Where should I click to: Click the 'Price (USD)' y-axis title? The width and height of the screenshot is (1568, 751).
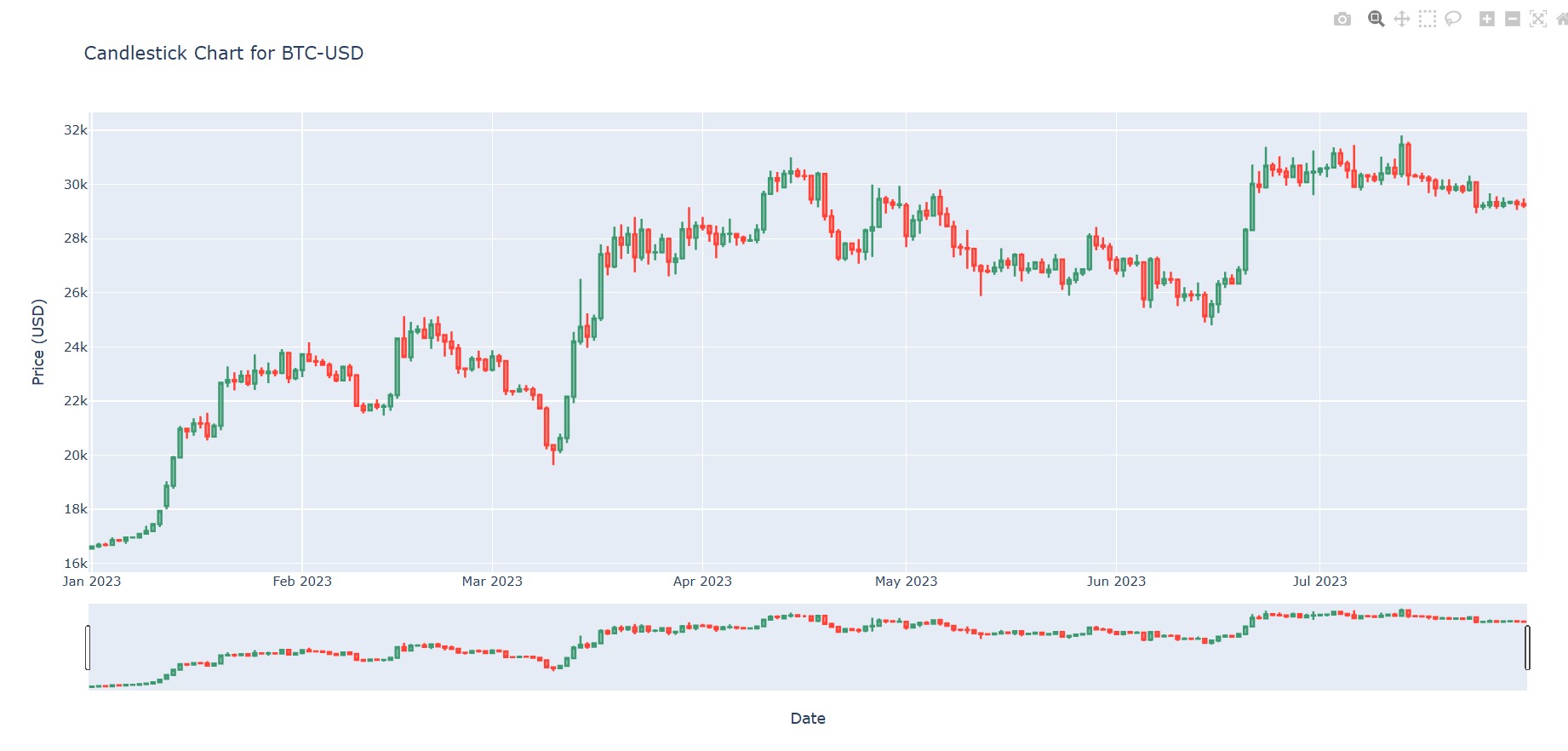pos(38,341)
